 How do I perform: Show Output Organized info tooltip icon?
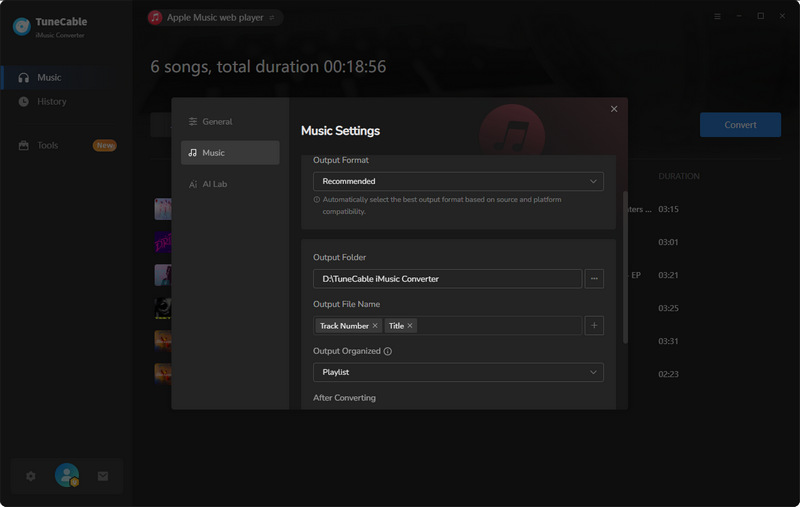click(388, 351)
